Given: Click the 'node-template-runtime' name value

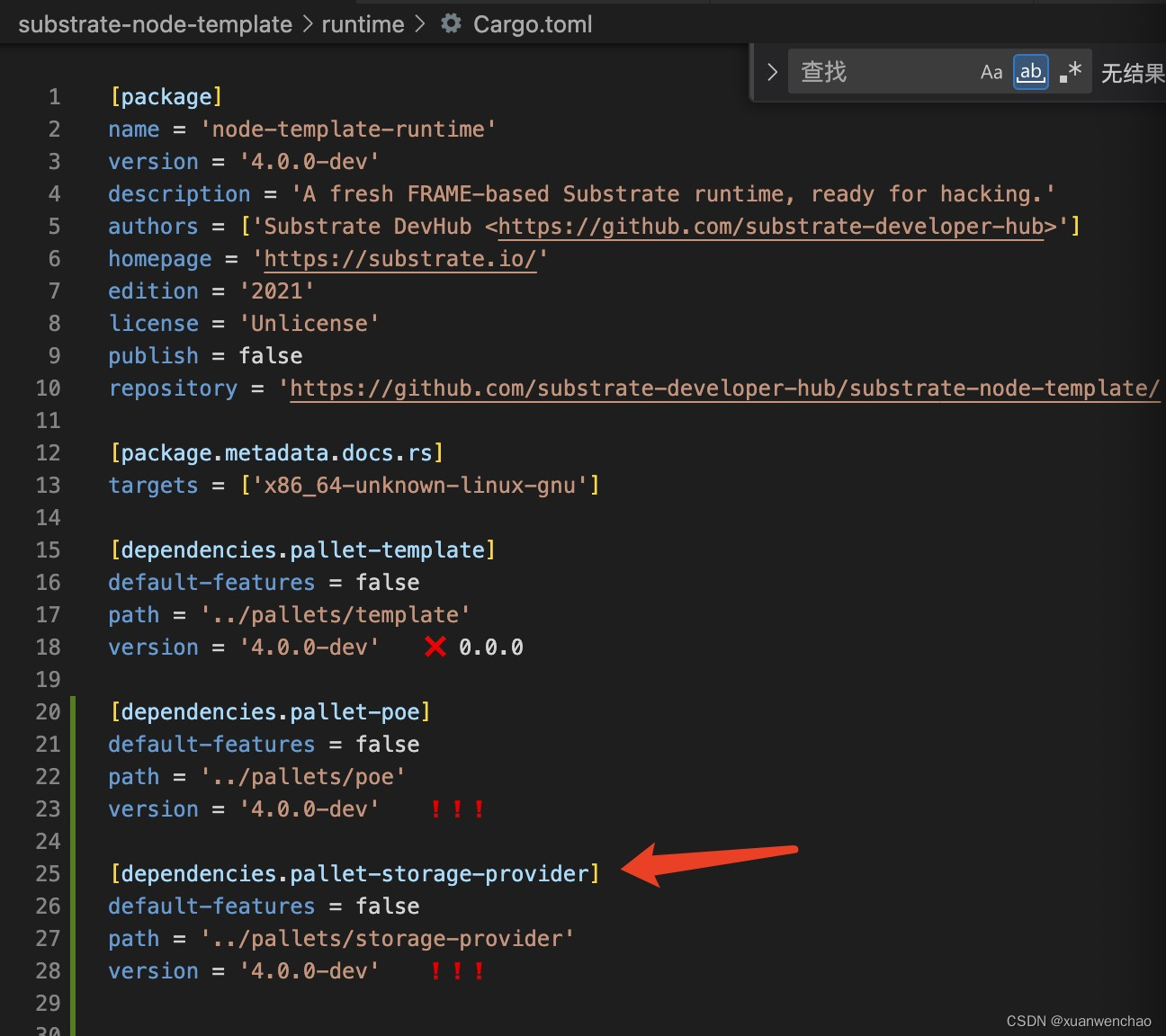Looking at the screenshot, I should (348, 129).
